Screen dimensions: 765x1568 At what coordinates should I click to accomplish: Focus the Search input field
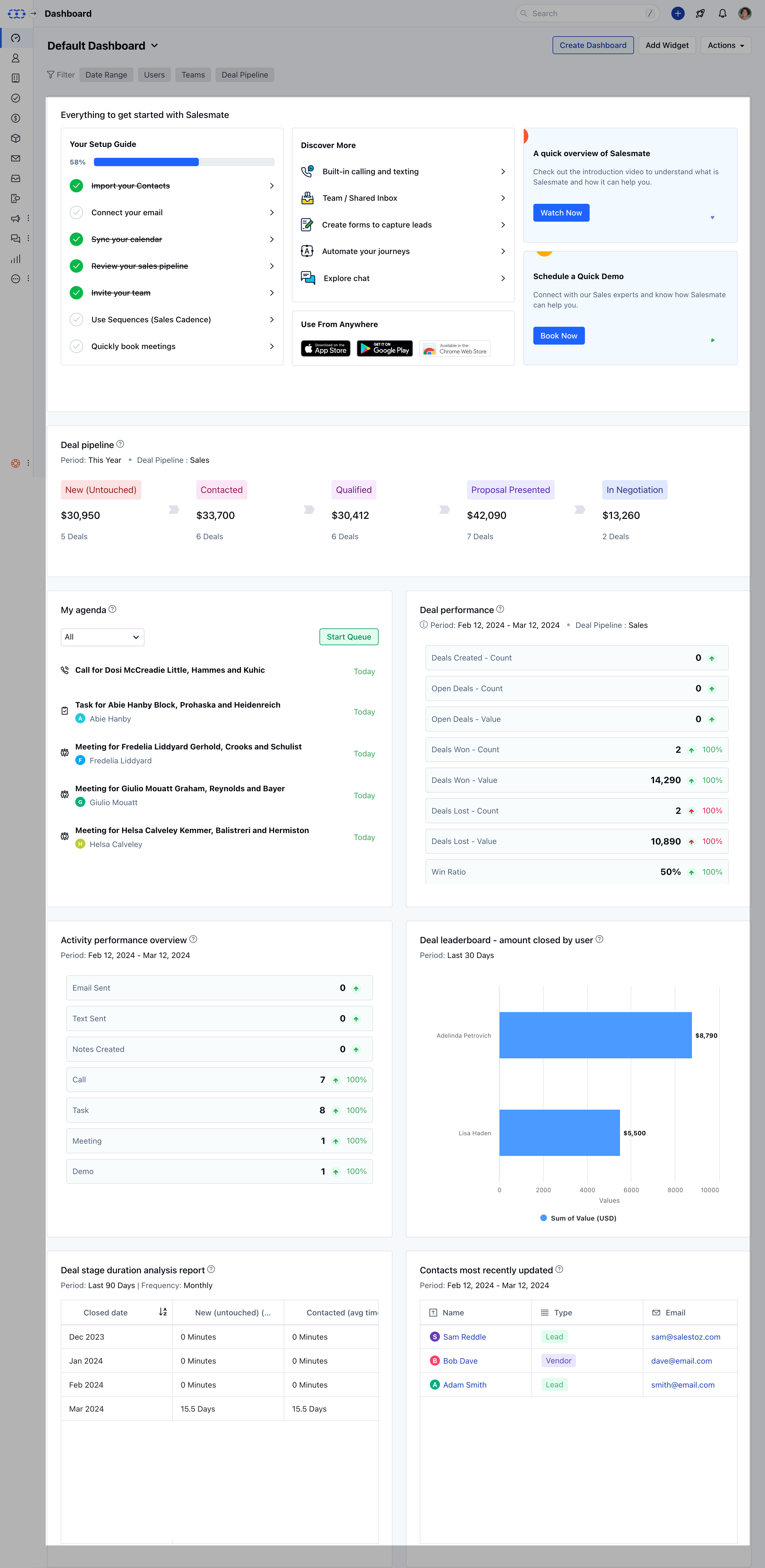[x=587, y=13]
